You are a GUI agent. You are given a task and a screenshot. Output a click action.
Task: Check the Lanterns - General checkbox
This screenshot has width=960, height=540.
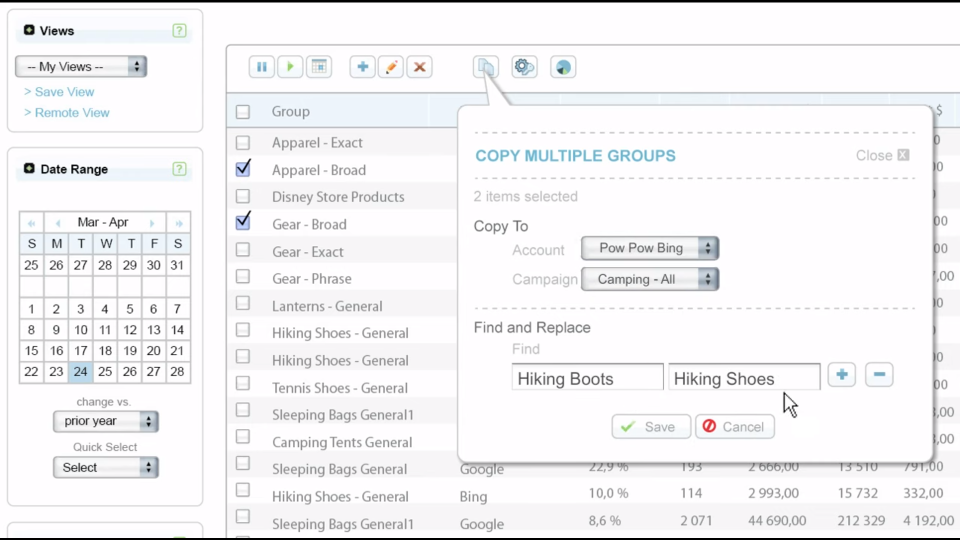tap(243, 304)
